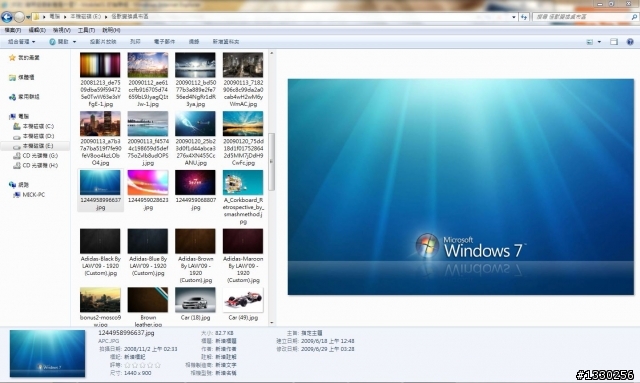Click Windows 7 image in preview pane
This screenshot has height=383, width=640.
pos(461,187)
